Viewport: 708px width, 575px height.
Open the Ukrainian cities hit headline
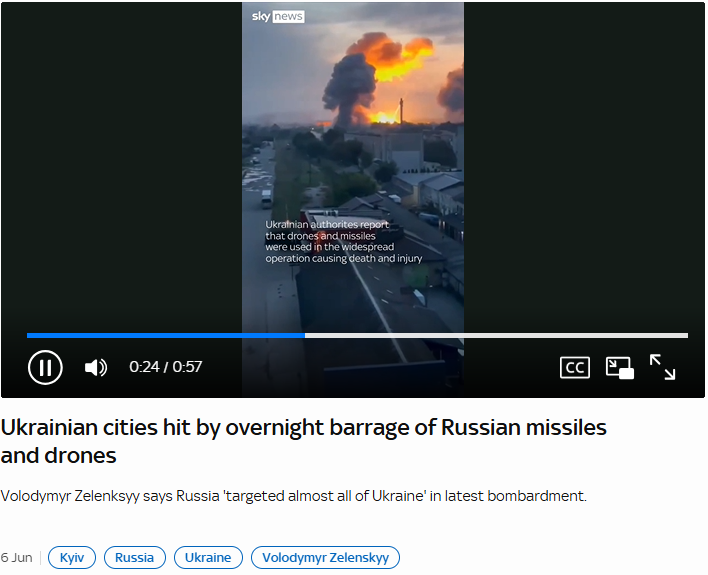pyautogui.click(x=303, y=441)
